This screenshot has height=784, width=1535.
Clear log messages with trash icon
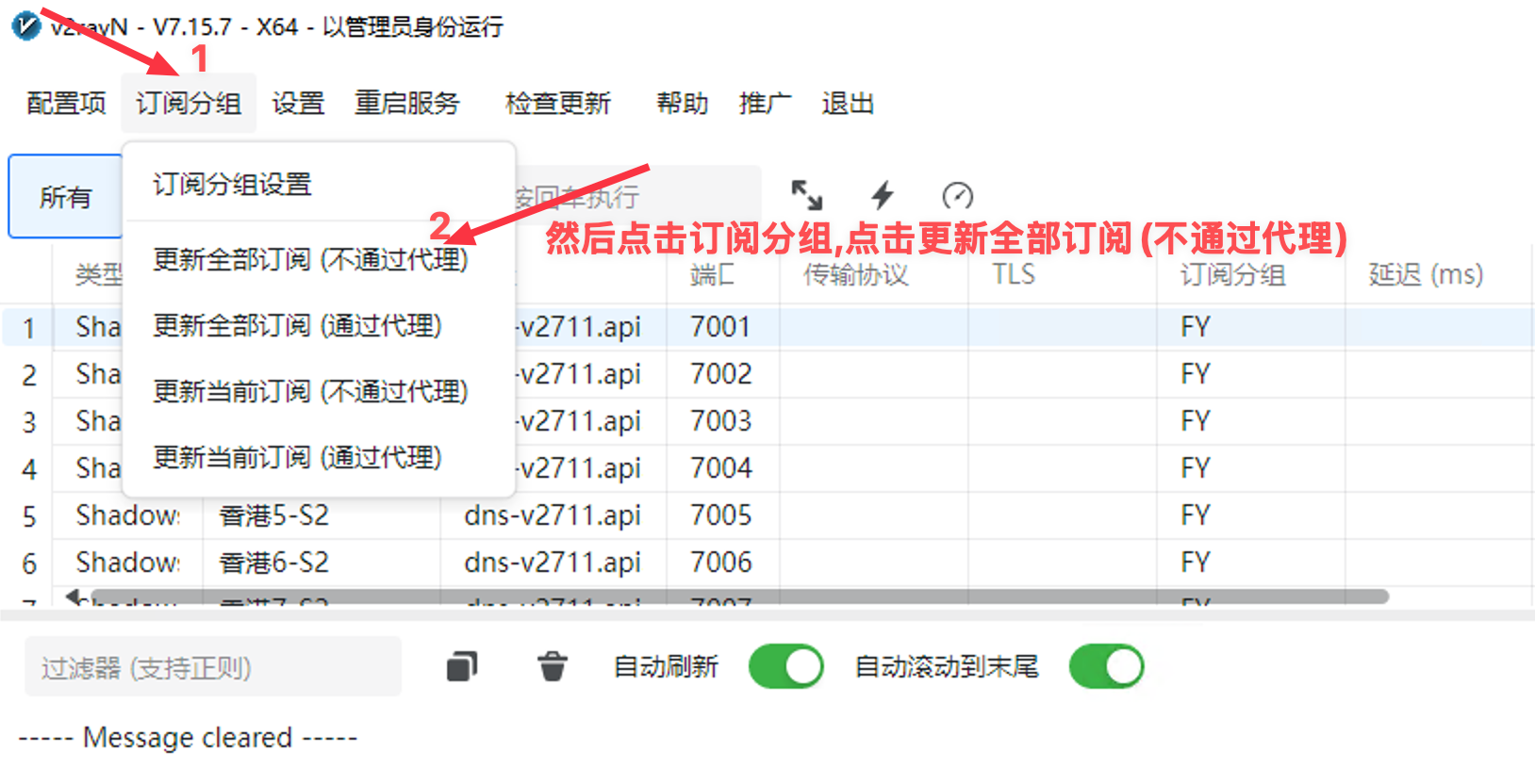(x=553, y=667)
